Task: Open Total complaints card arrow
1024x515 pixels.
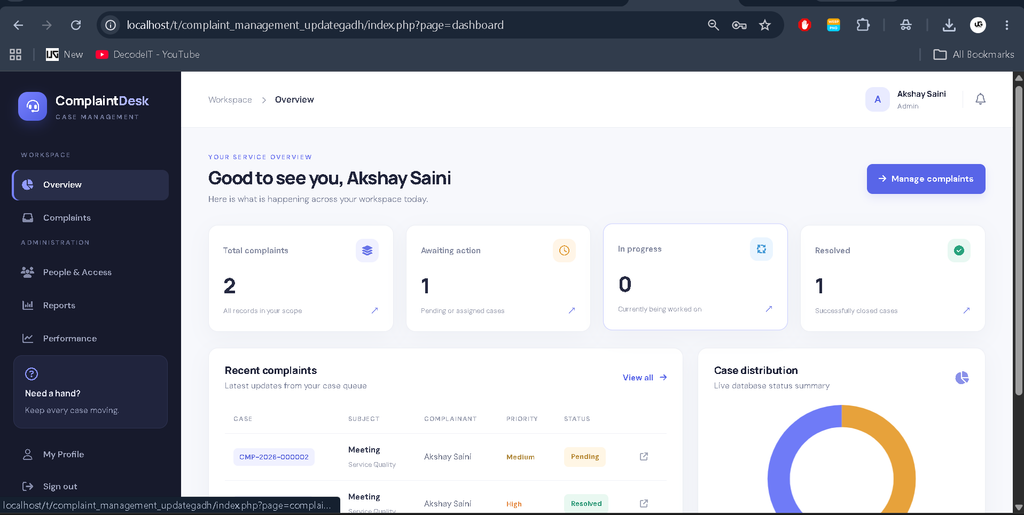Action: pos(375,311)
